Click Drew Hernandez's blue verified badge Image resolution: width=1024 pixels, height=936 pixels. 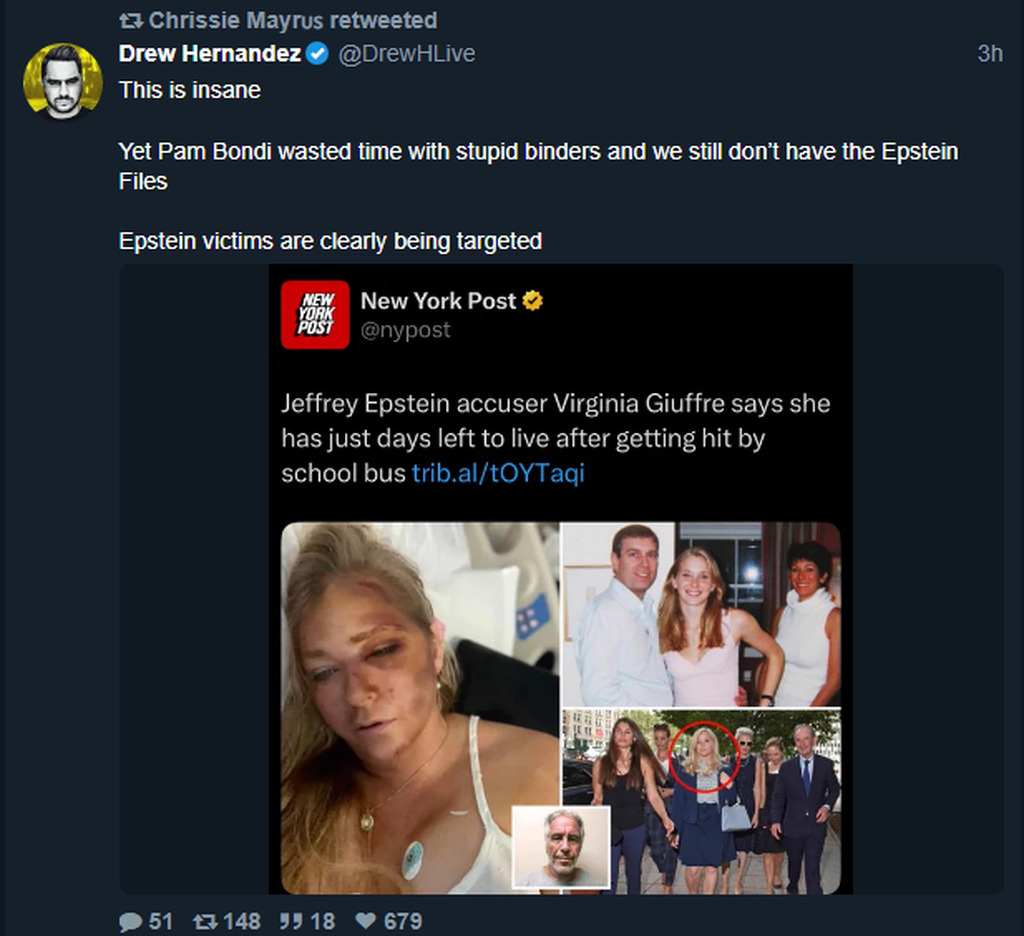tap(317, 54)
